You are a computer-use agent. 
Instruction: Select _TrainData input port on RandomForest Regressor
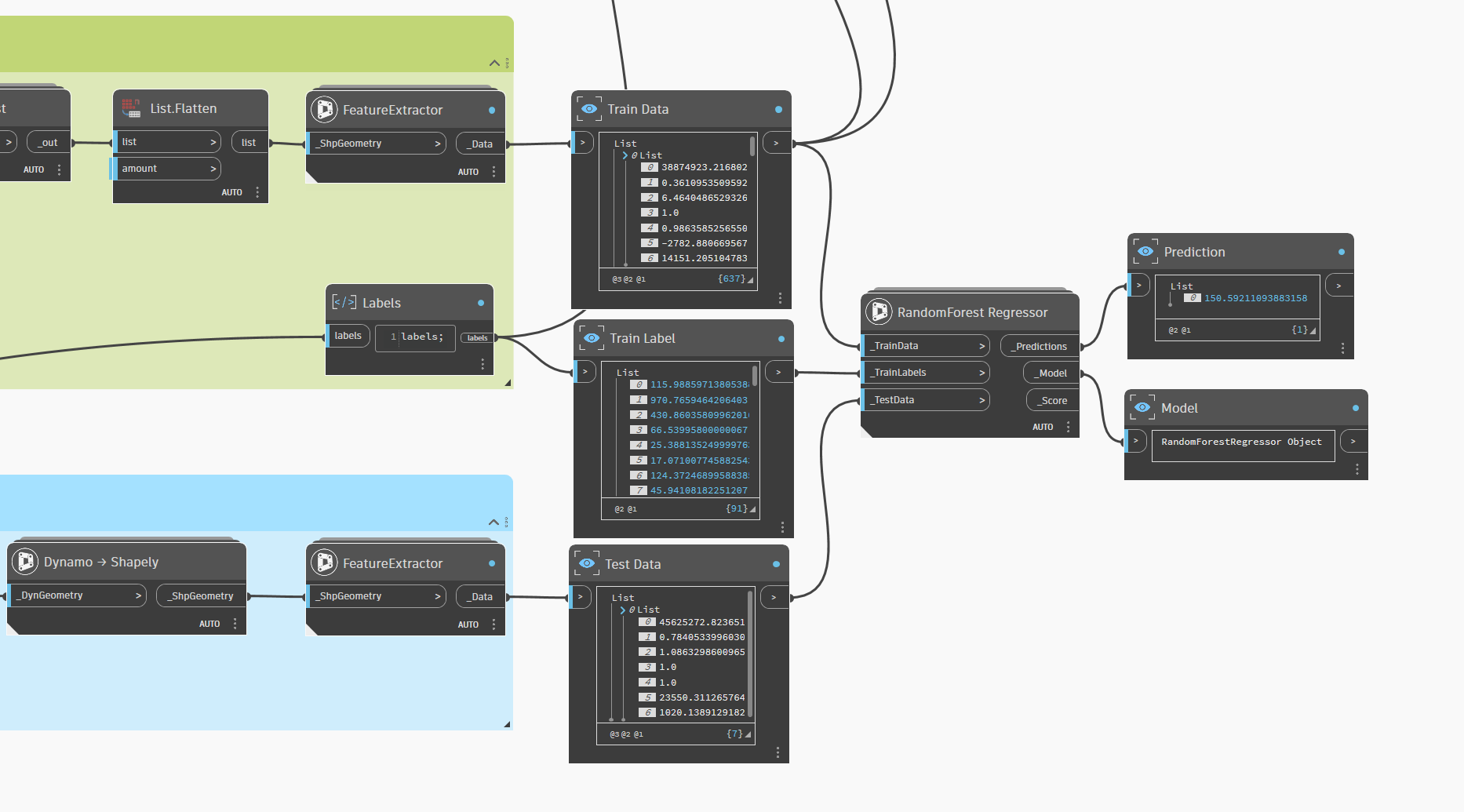926,346
